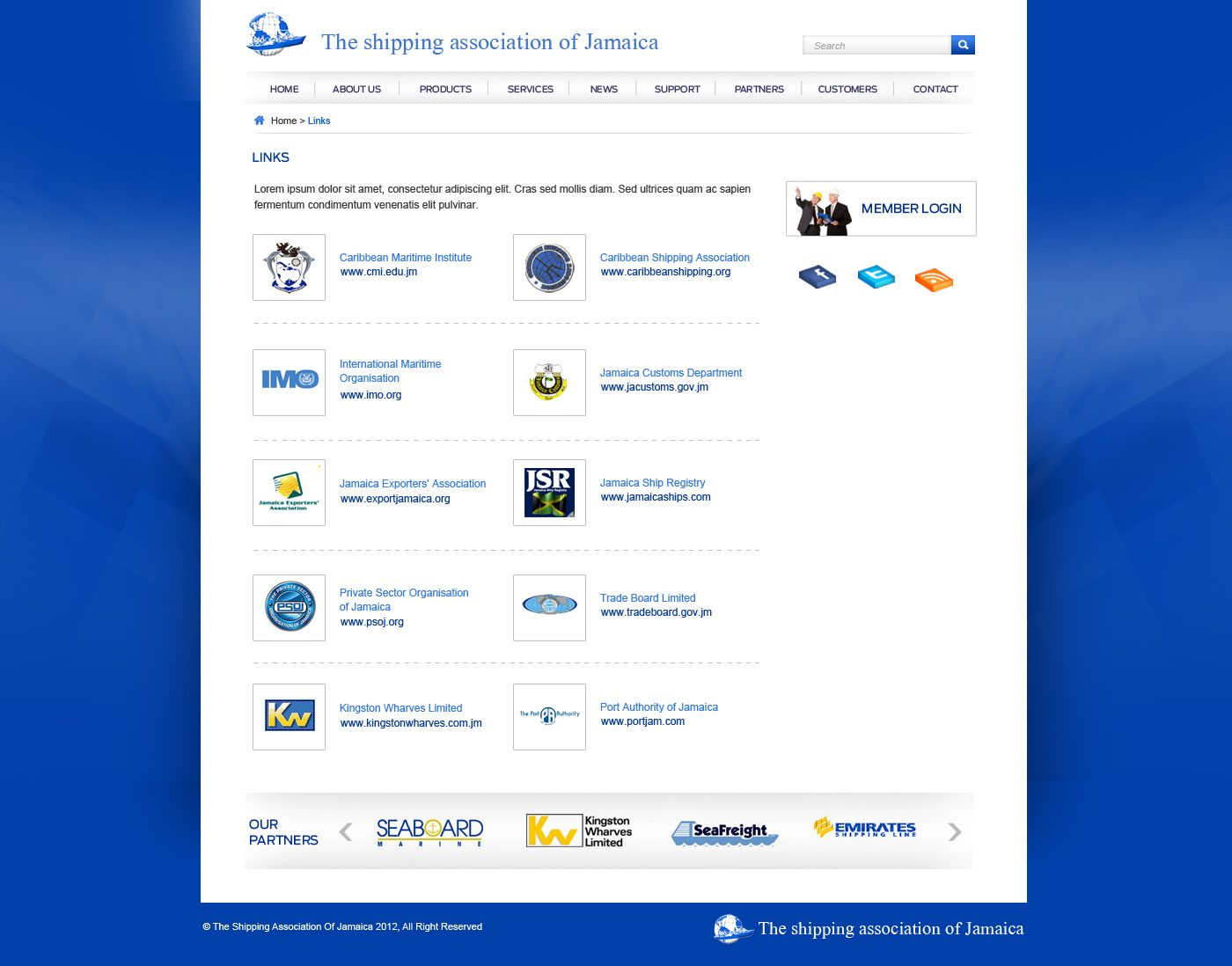Open the PRODUCTS menu item
The width and height of the screenshot is (1232, 966).
point(445,89)
